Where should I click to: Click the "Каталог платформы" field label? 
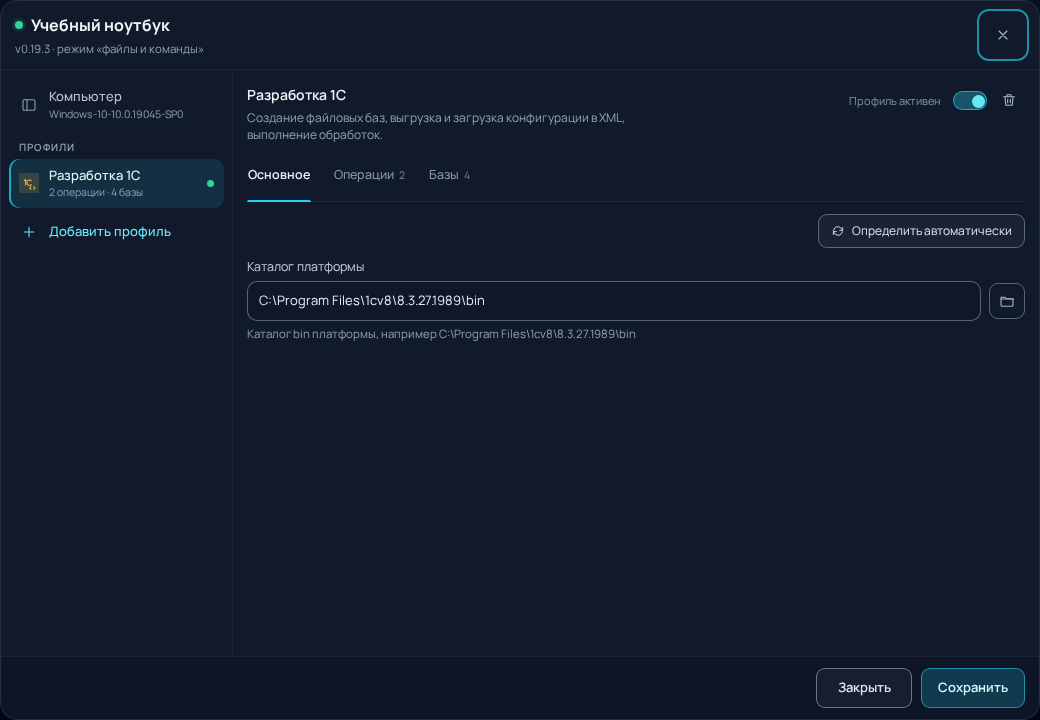(305, 267)
